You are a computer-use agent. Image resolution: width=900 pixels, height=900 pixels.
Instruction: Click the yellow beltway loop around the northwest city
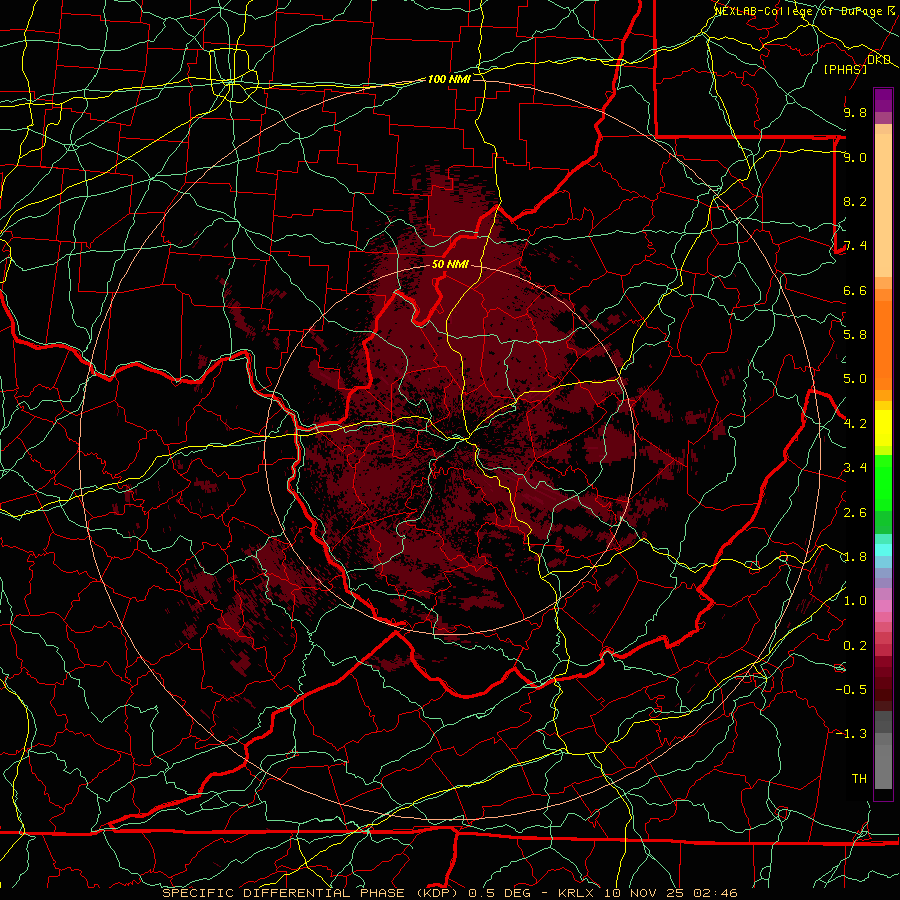click(x=233, y=76)
